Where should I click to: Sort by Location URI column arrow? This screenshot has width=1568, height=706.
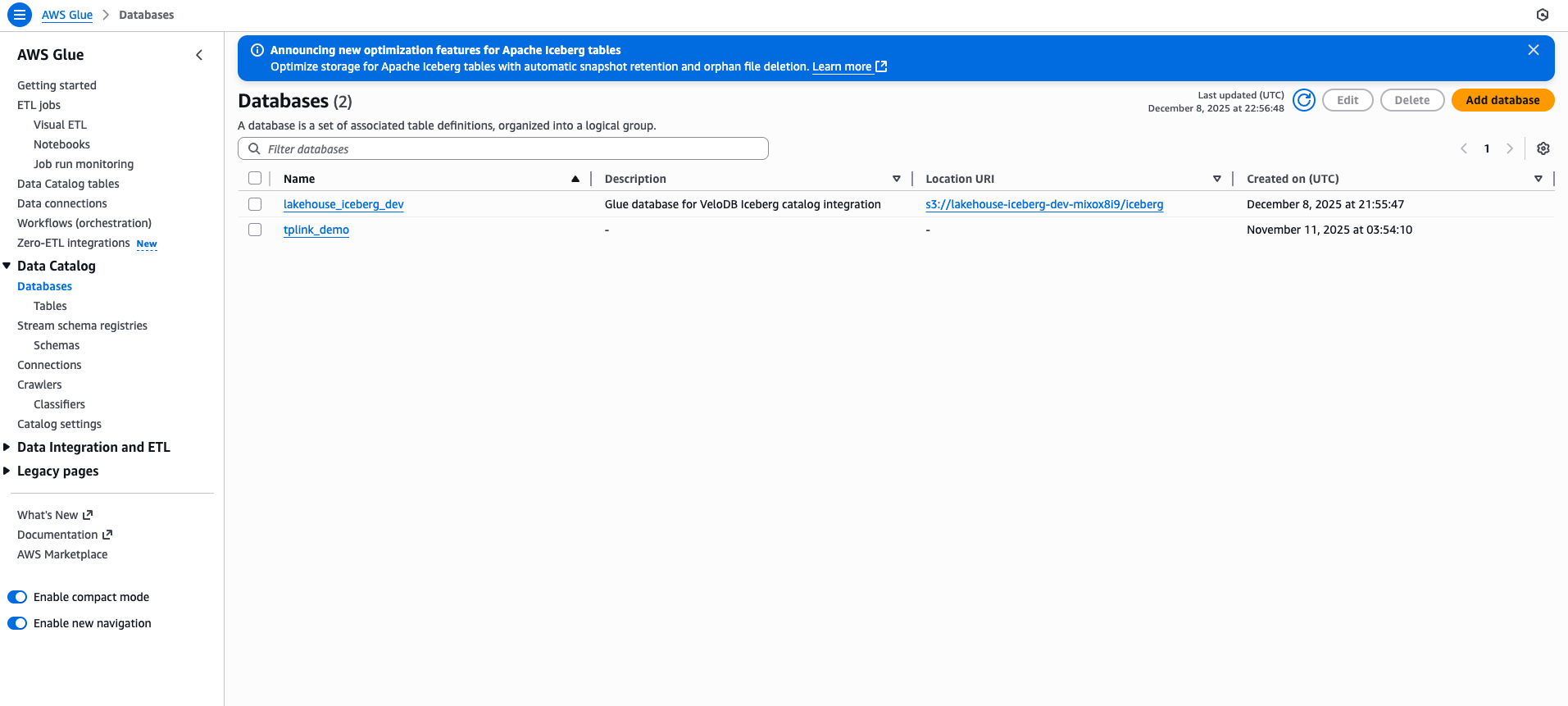click(x=1217, y=179)
